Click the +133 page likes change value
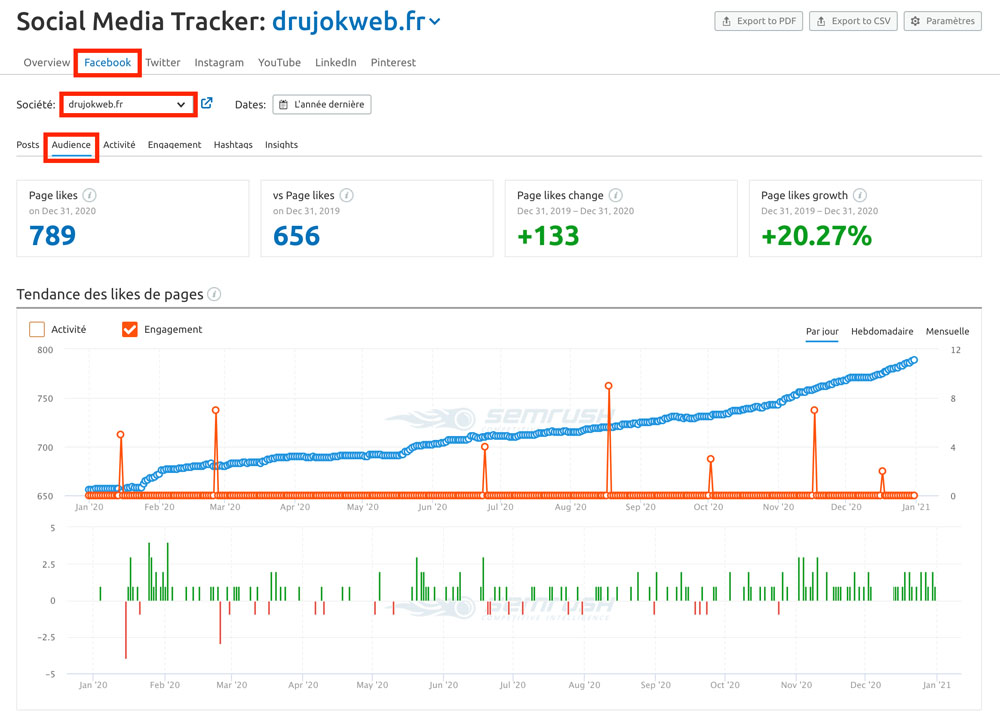Viewport: 1000px width, 725px height. click(x=548, y=236)
